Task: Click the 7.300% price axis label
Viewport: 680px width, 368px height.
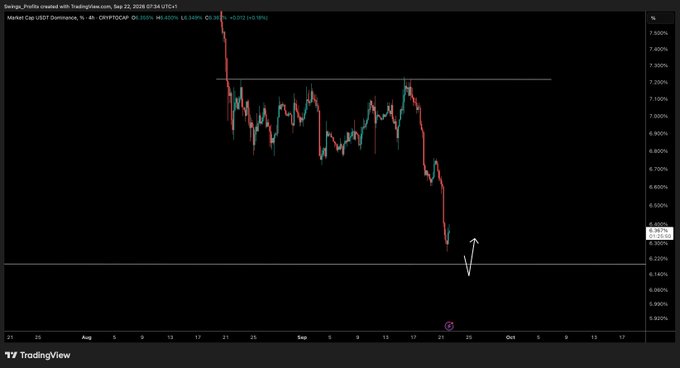Action: click(x=658, y=65)
